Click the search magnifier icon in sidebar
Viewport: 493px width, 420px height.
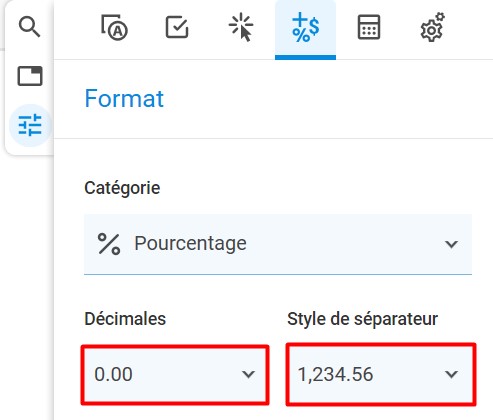(29, 27)
